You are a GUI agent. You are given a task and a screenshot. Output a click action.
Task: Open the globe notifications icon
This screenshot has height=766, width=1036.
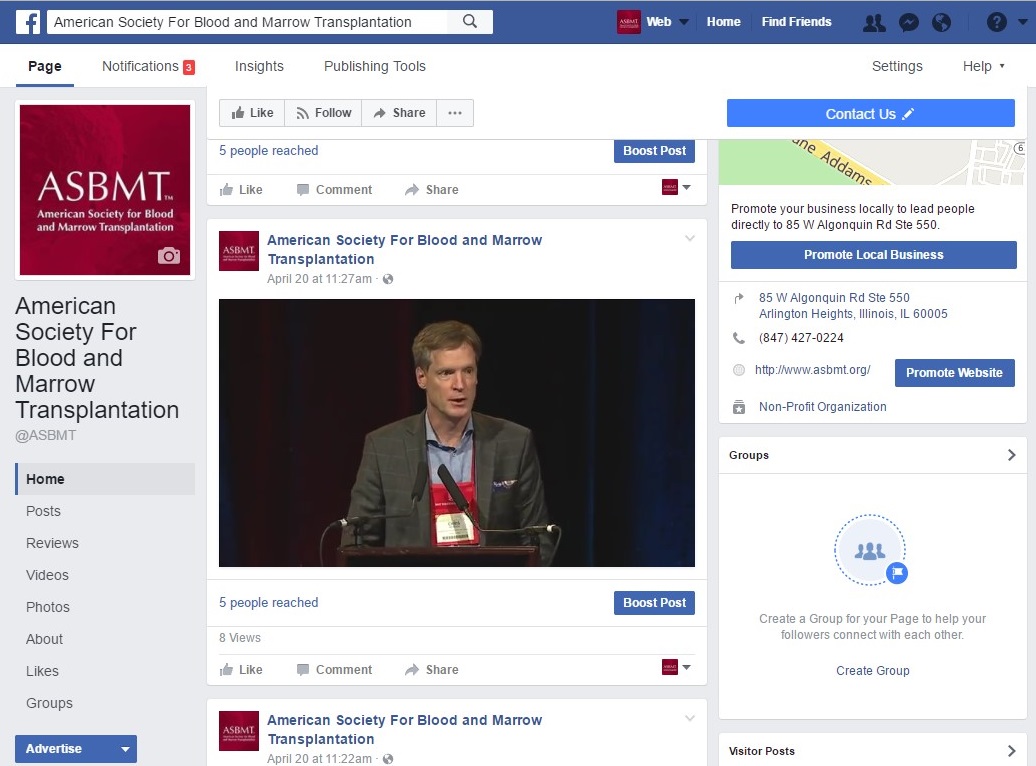[x=941, y=22]
